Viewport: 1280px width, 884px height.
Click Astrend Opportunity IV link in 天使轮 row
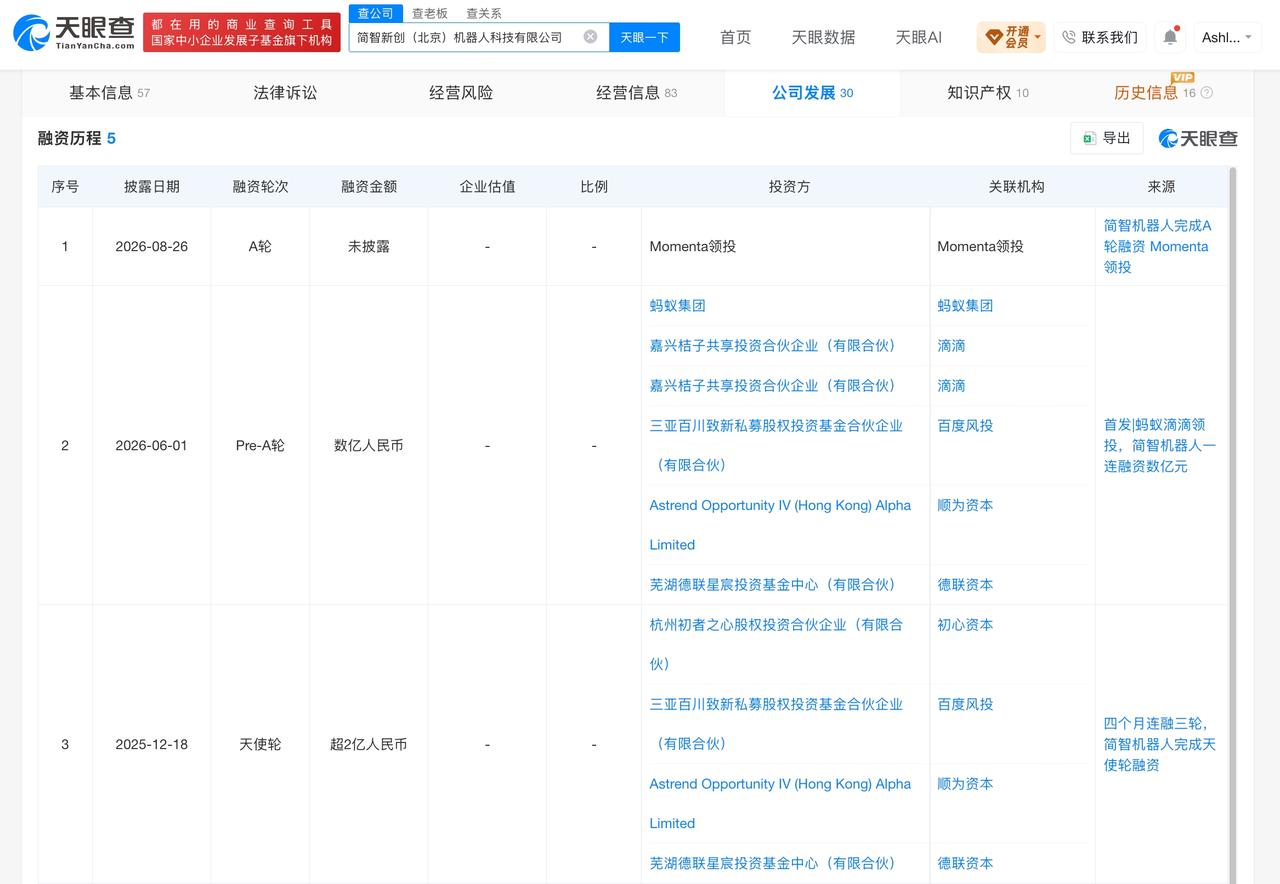[780, 803]
